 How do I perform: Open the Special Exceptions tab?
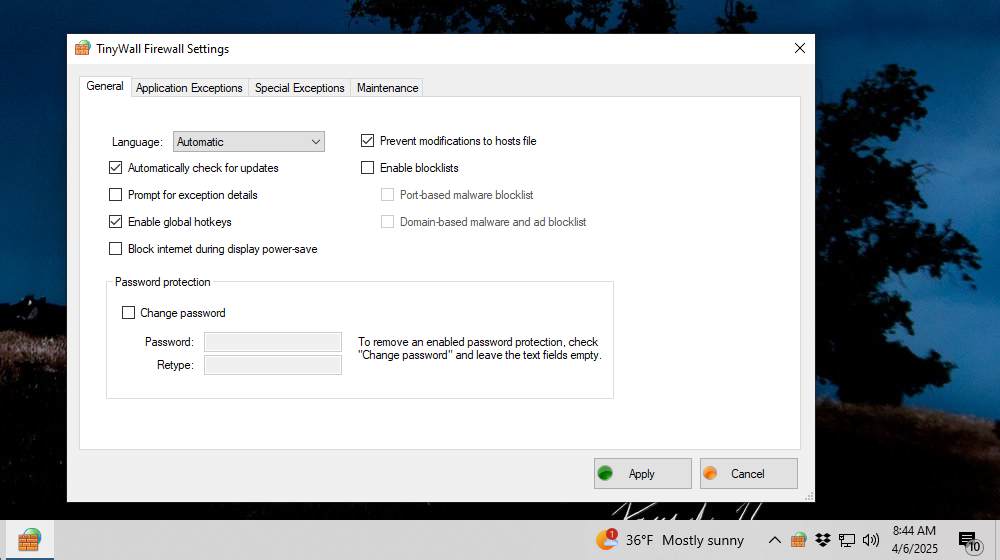300,88
